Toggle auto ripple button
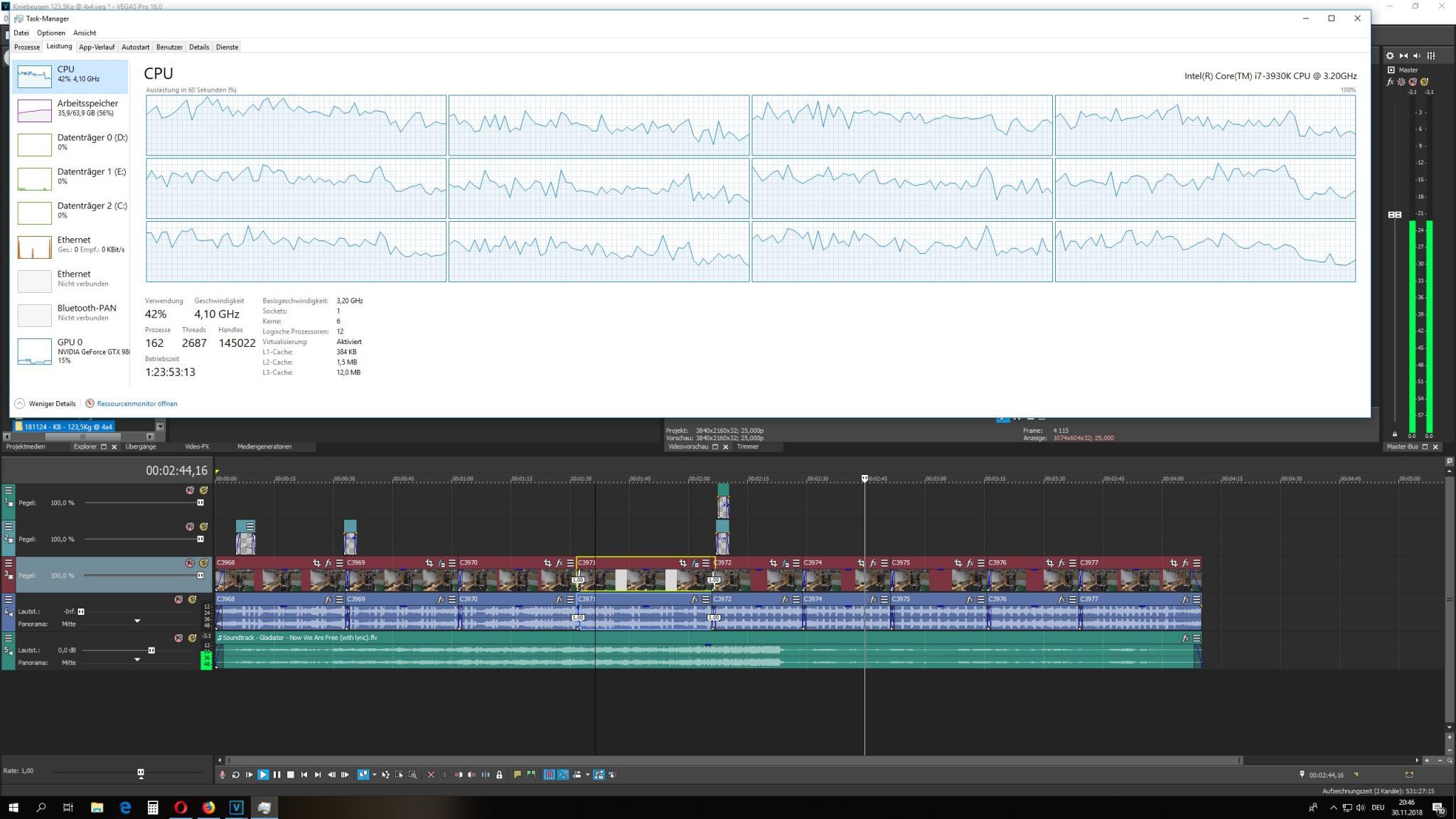Image resolution: width=1456 pixels, height=819 pixels. click(x=577, y=774)
